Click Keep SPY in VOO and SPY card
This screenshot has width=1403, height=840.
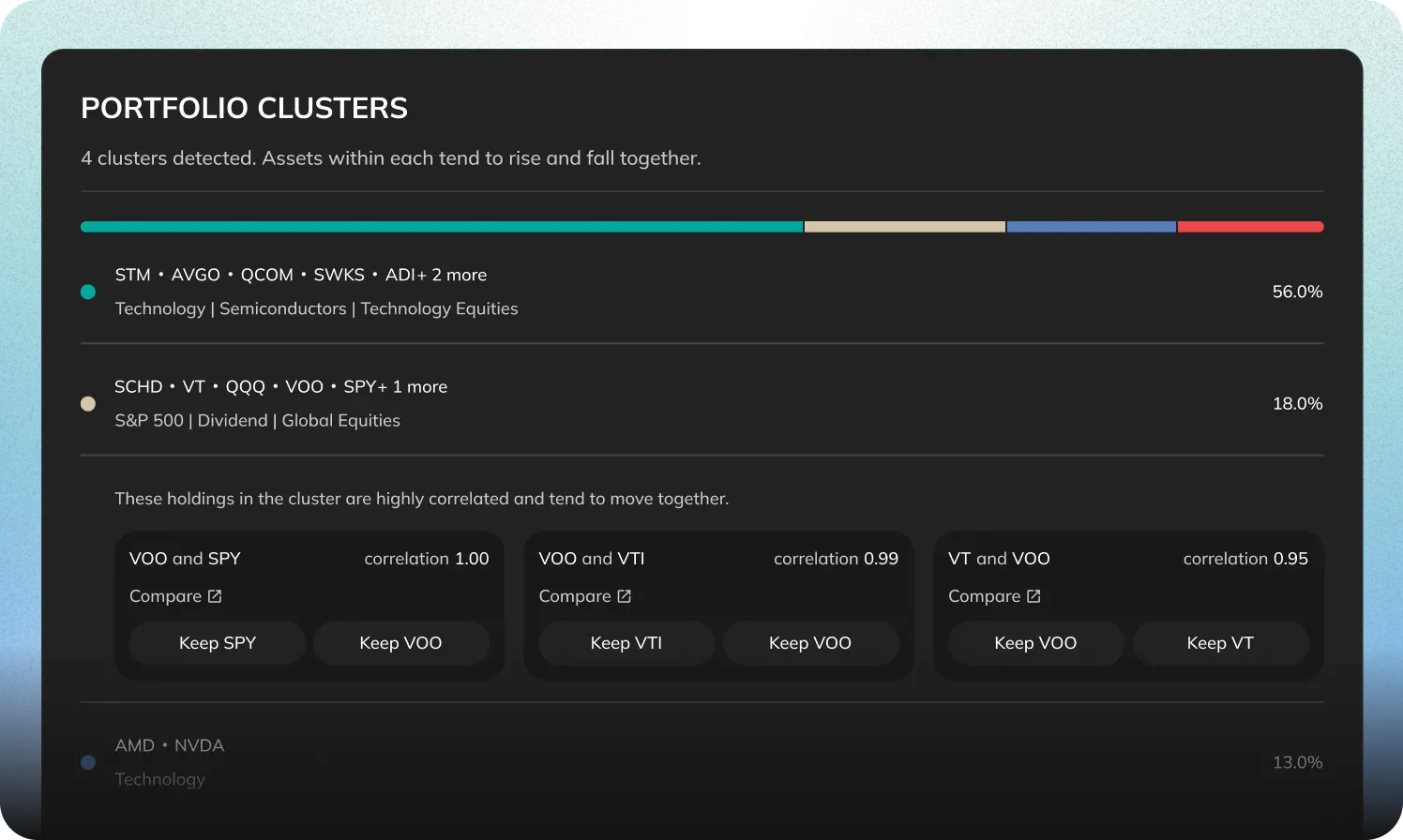pos(218,643)
